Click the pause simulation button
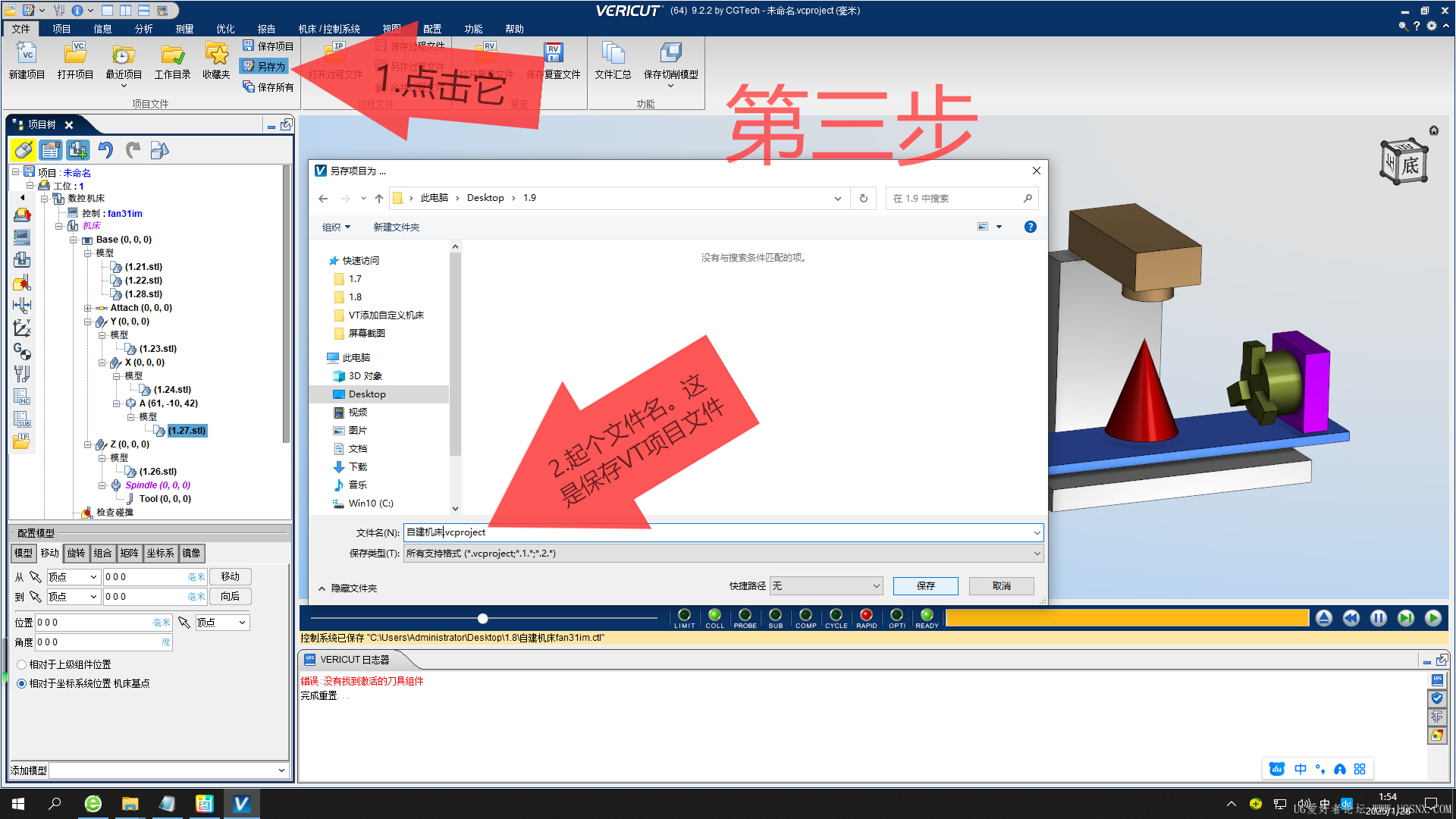 (1379, 618)
